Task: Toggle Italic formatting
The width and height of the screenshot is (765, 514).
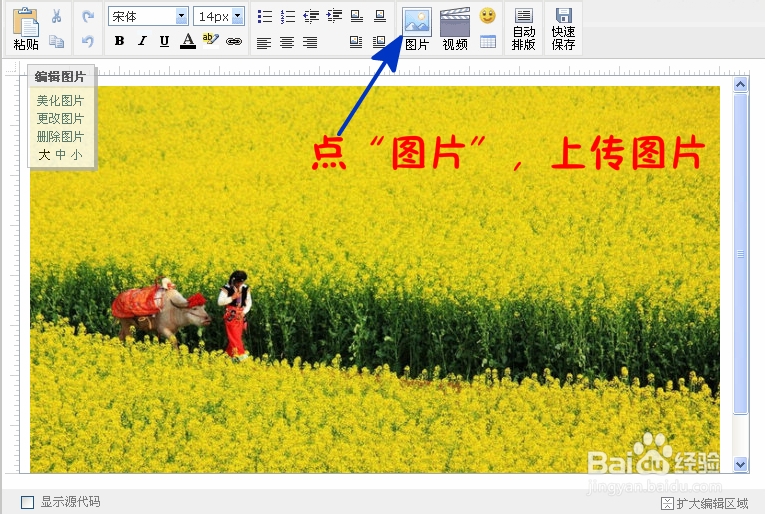Action: (142, 41)
